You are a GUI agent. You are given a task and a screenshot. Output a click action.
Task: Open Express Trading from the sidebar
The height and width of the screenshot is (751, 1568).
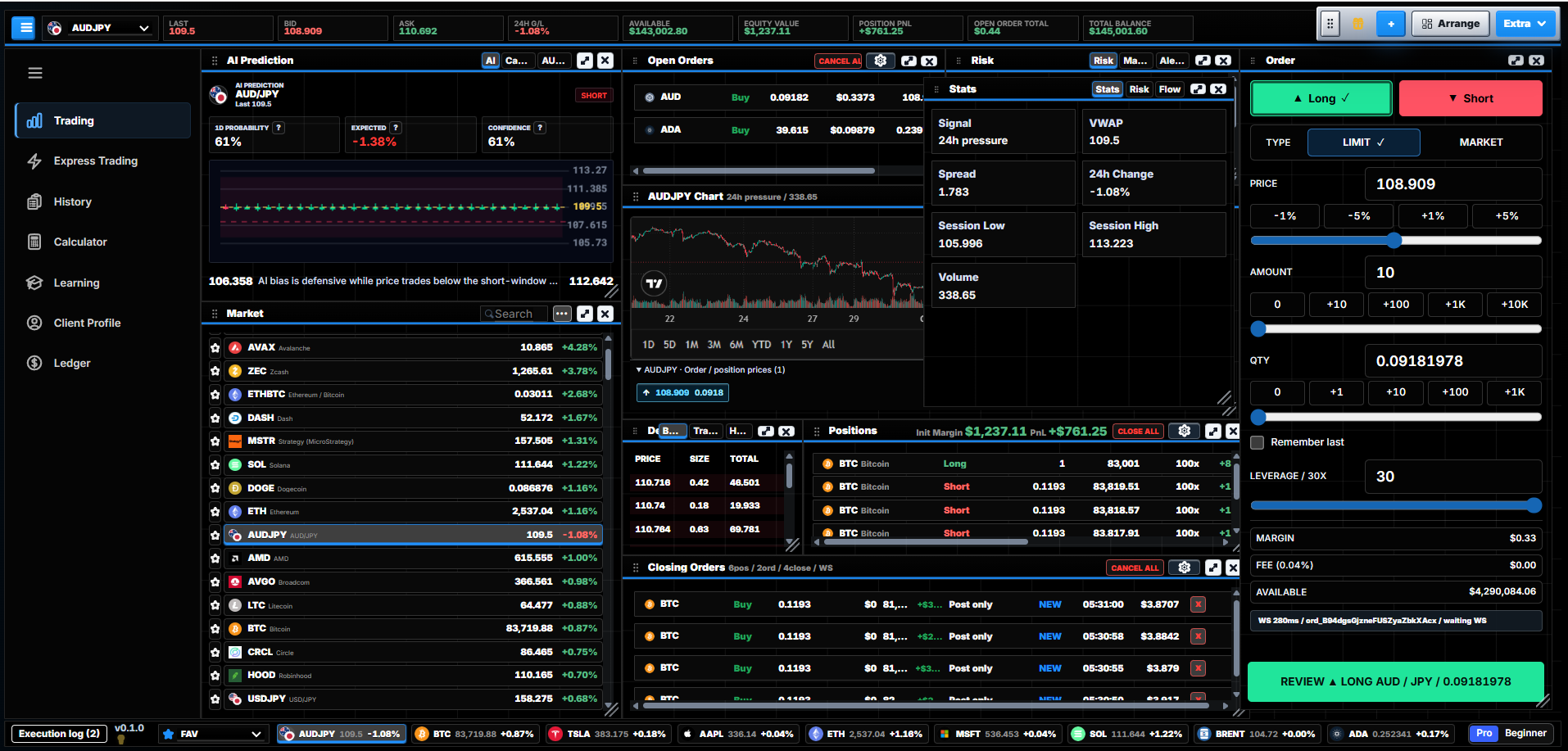(96, 161)
